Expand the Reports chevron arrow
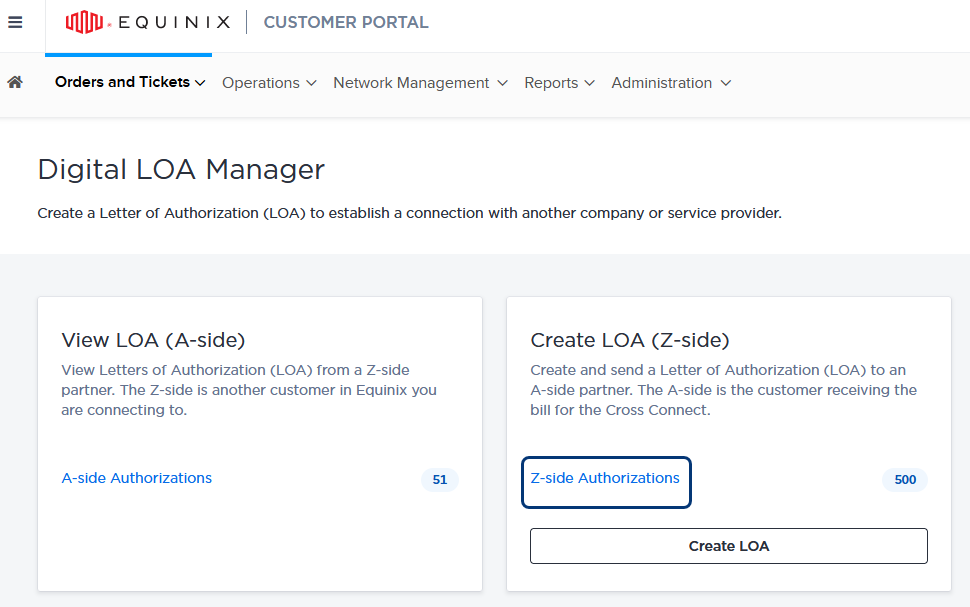Viewport: 970px width, 607px height. (x=590, y=83)
